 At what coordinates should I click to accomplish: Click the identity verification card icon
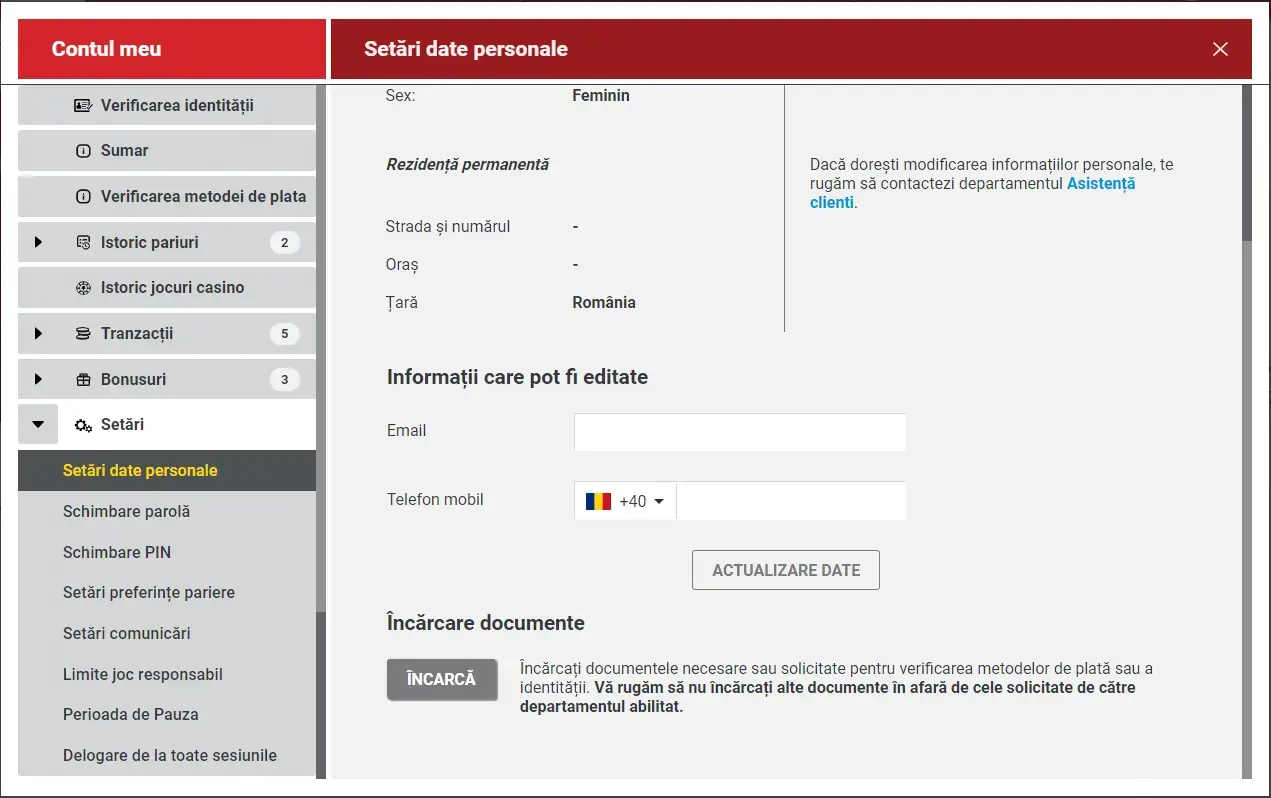84,105
